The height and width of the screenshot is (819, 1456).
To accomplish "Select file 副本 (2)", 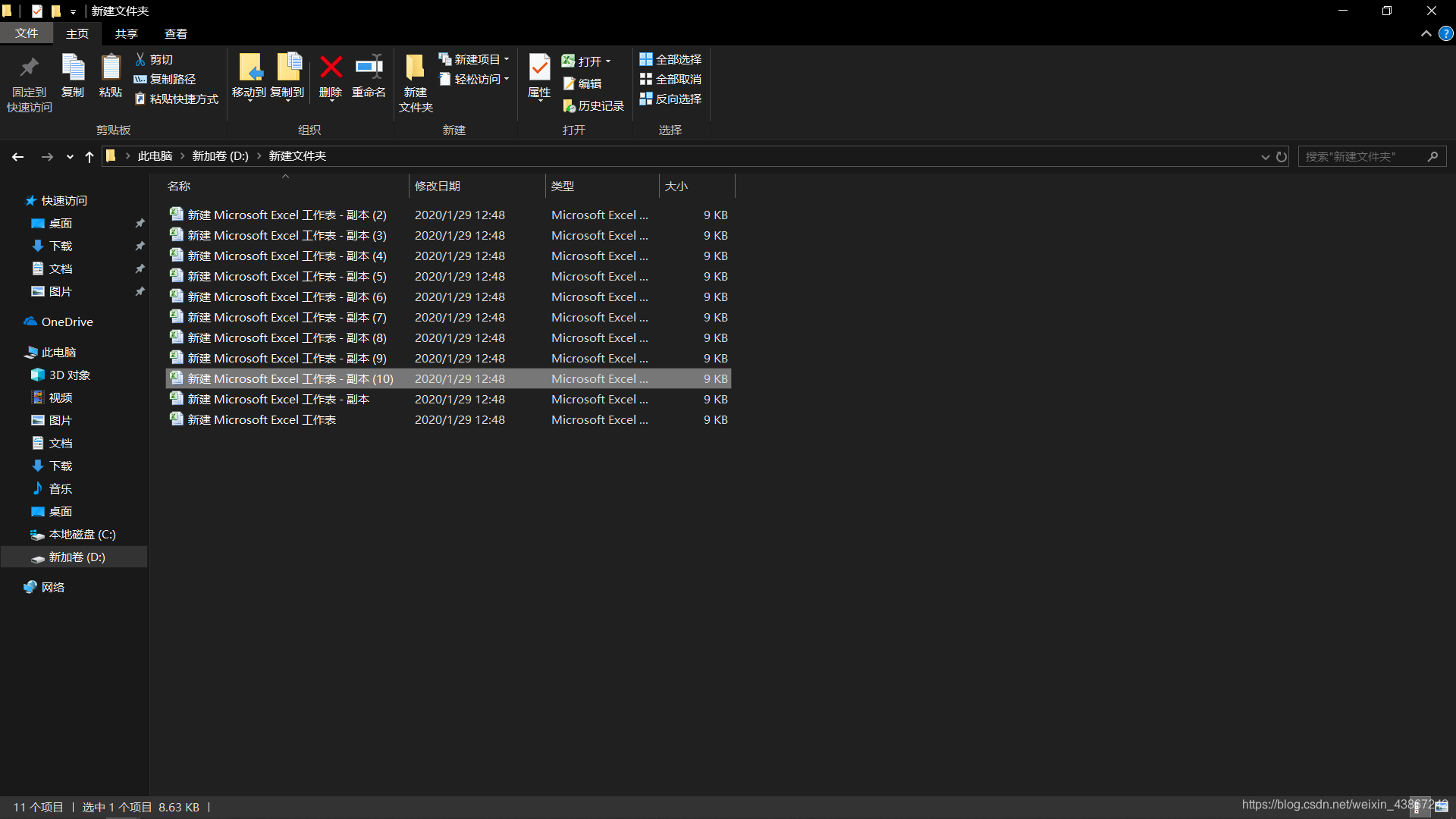I will pyautogui.click(x=448, y=215).
